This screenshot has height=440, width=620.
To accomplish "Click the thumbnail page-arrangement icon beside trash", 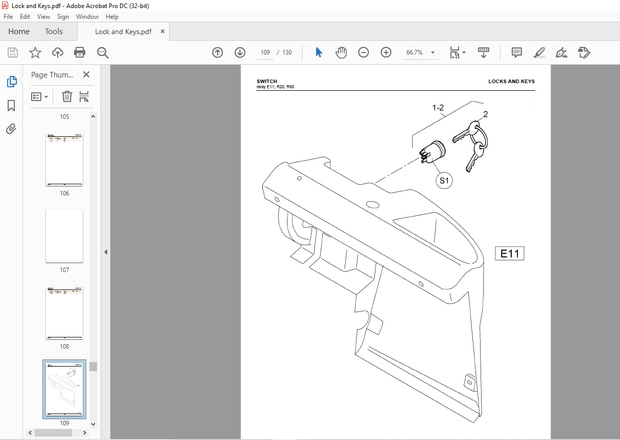I will (84, 96).
